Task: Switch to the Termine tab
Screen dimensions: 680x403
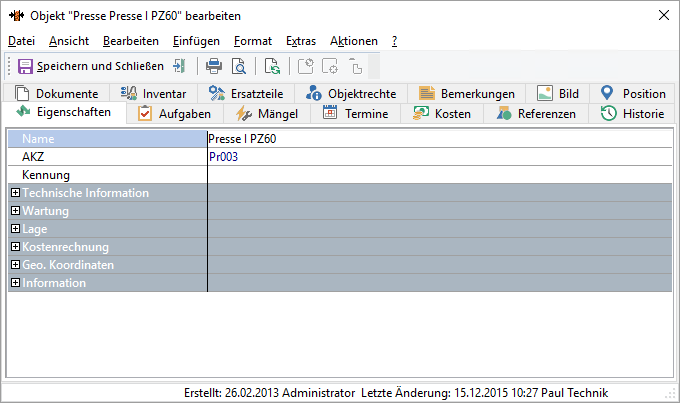Action: coord(356,114)
